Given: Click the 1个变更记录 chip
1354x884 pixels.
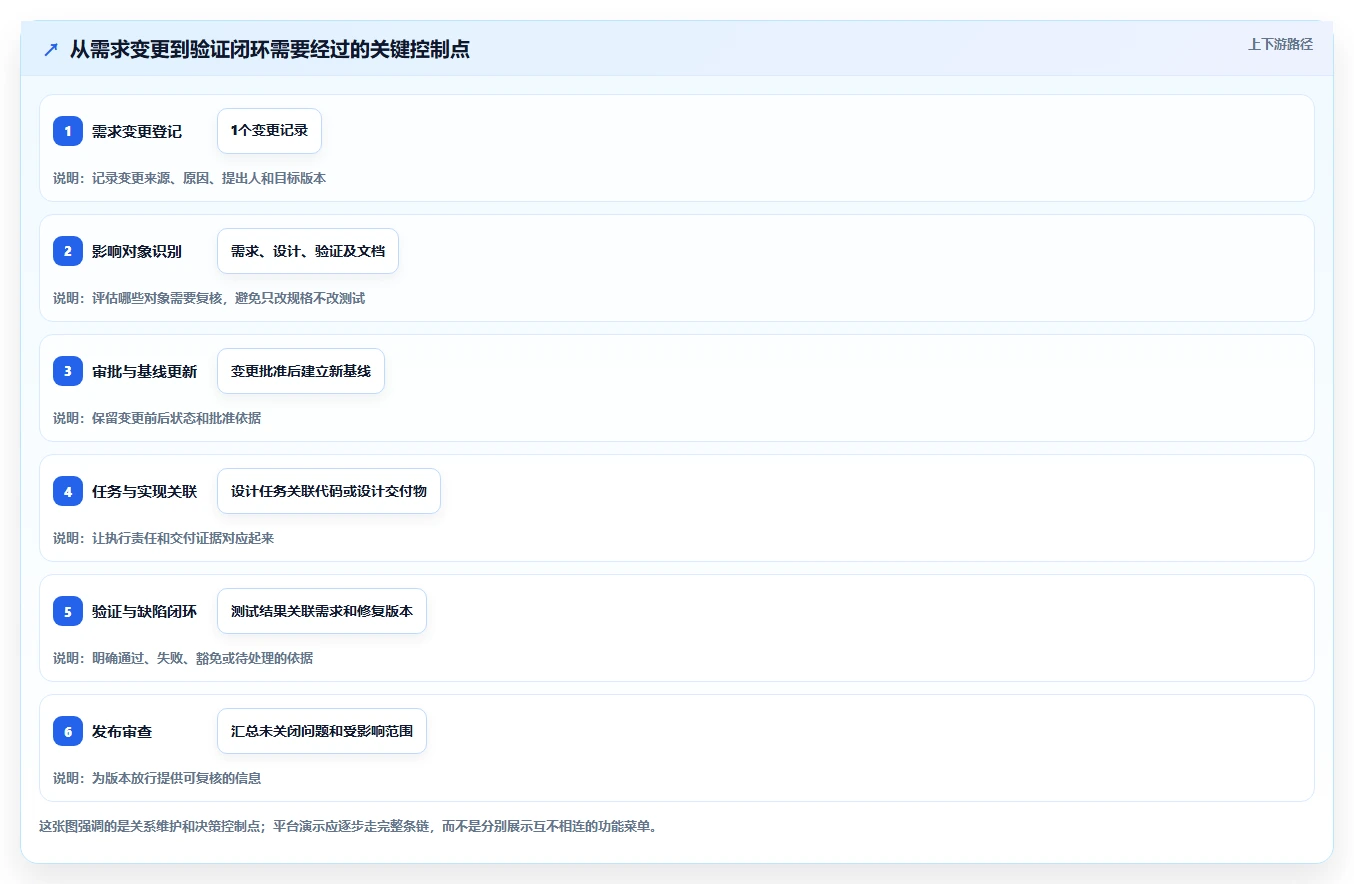Looking at the screenshot, I should pos(269,131).
